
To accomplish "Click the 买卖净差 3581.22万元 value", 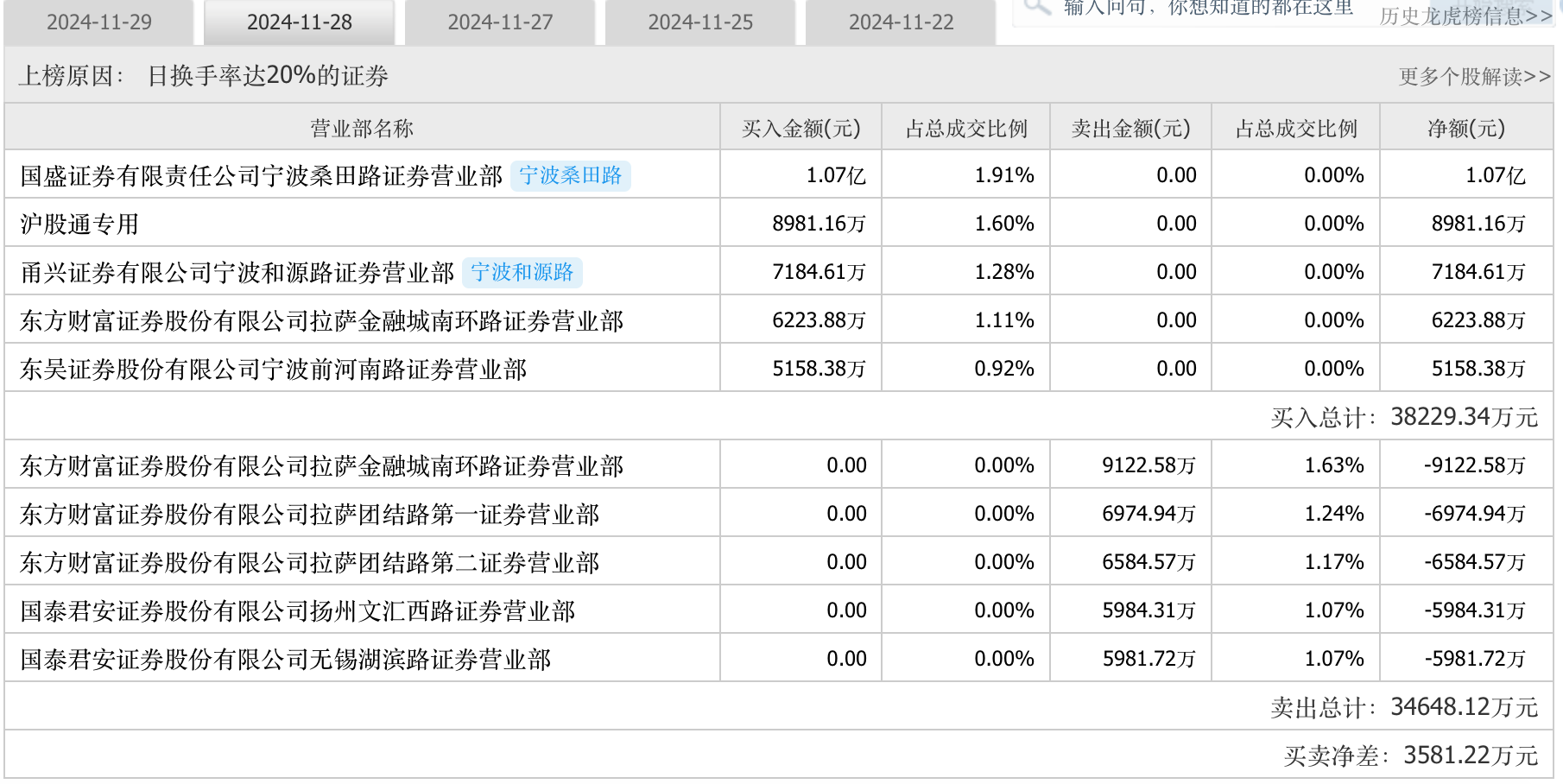I will (1411, 756).
